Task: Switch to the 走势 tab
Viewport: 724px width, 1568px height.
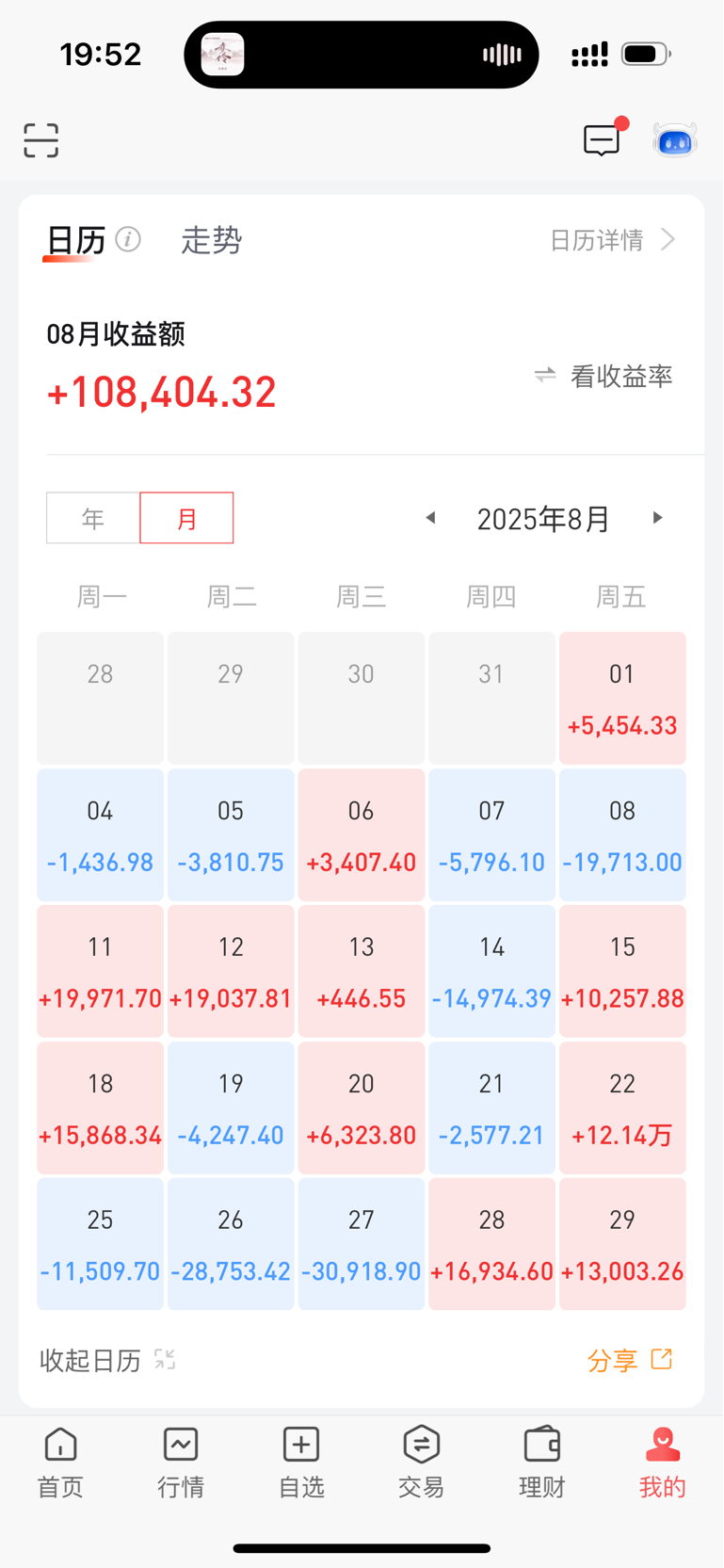Action: [x=212, y=241]
